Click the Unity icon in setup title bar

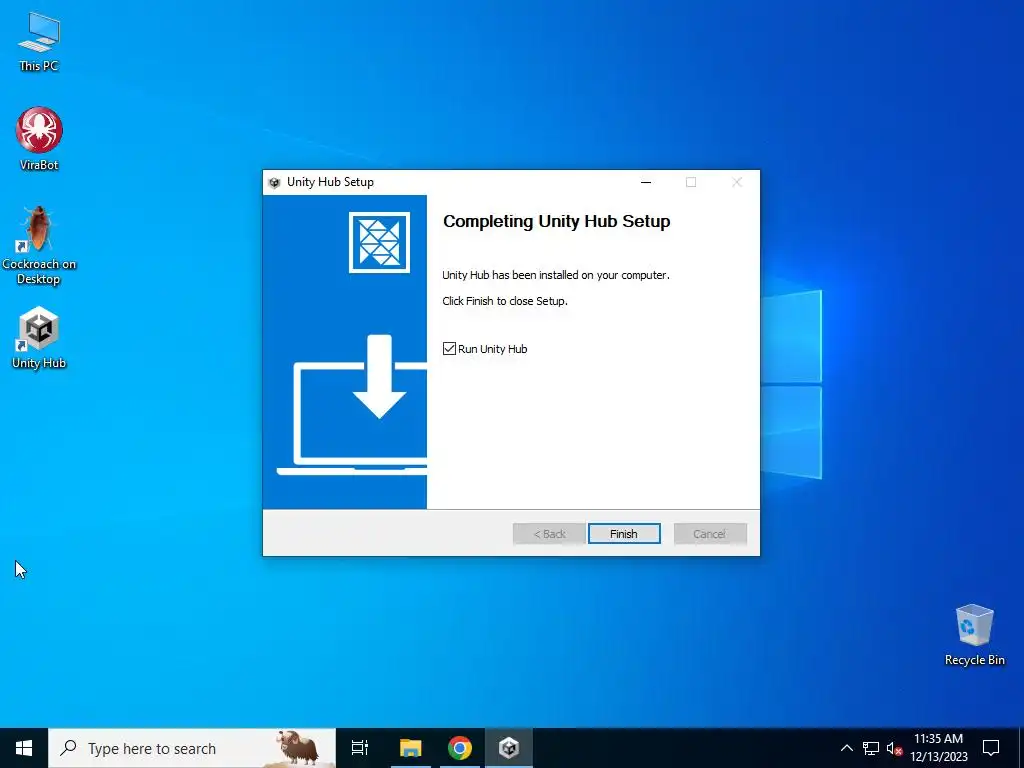274,183
